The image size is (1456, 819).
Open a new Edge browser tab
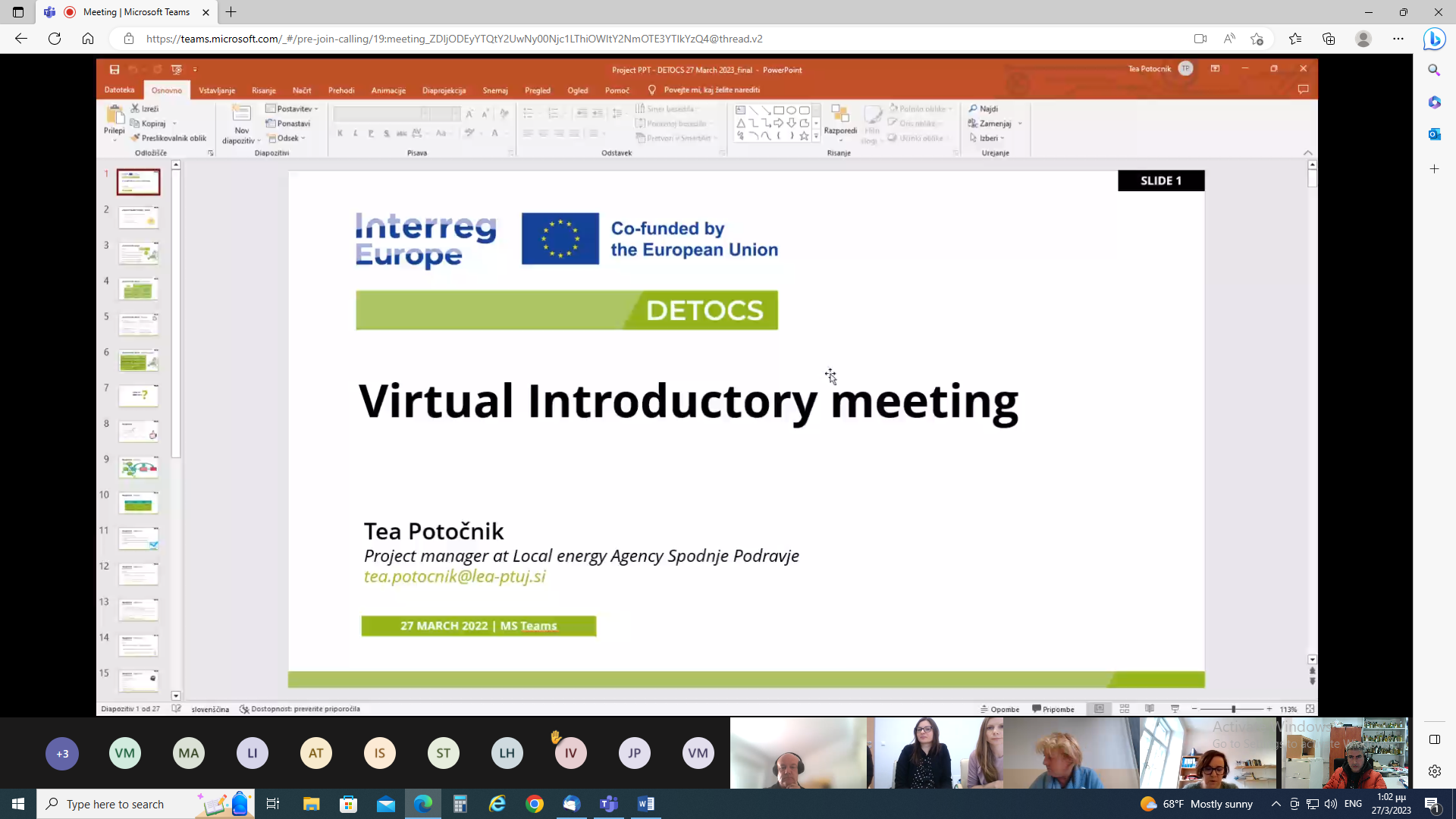point(231,12)
